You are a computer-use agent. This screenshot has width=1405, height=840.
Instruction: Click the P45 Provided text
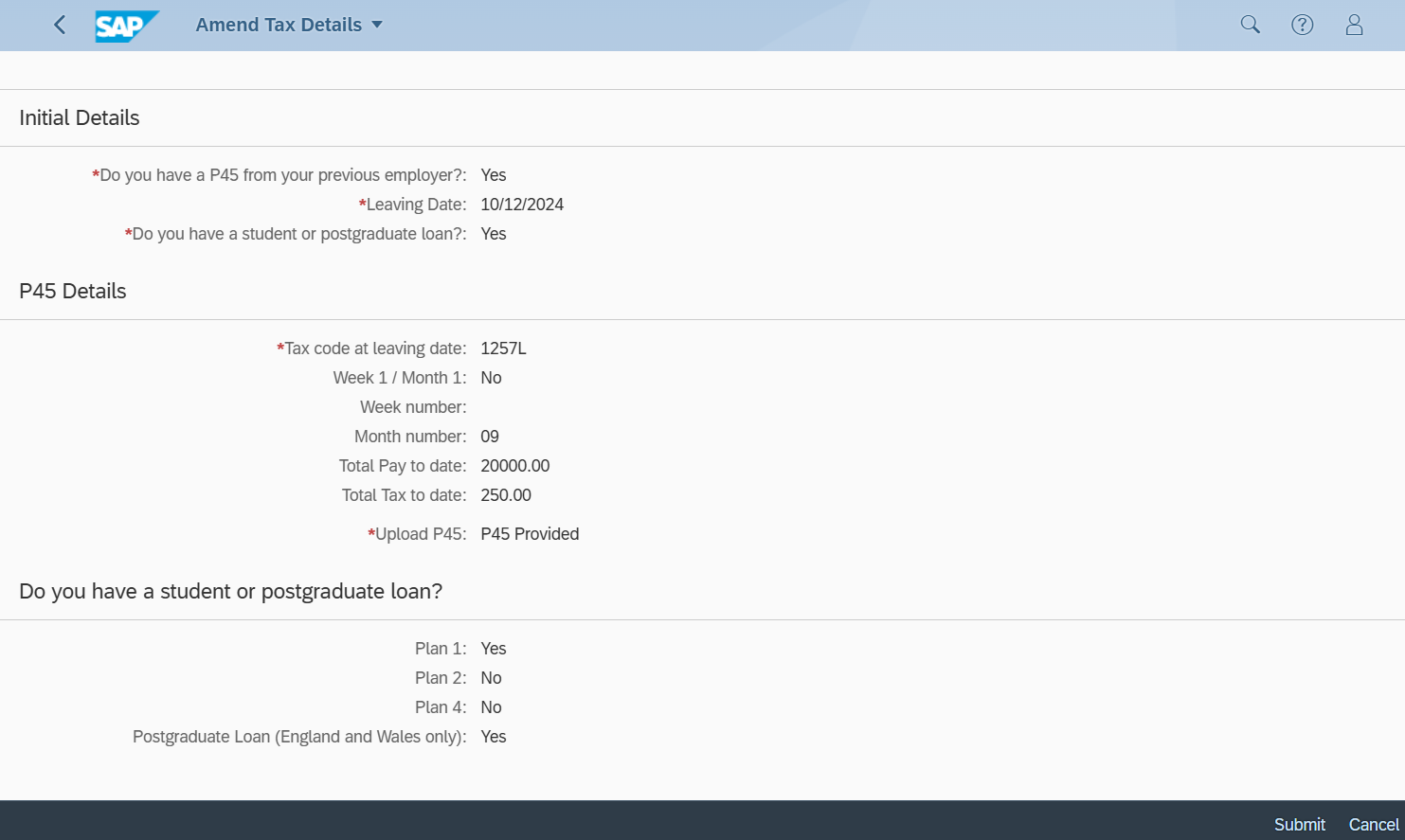pos(530,534)
